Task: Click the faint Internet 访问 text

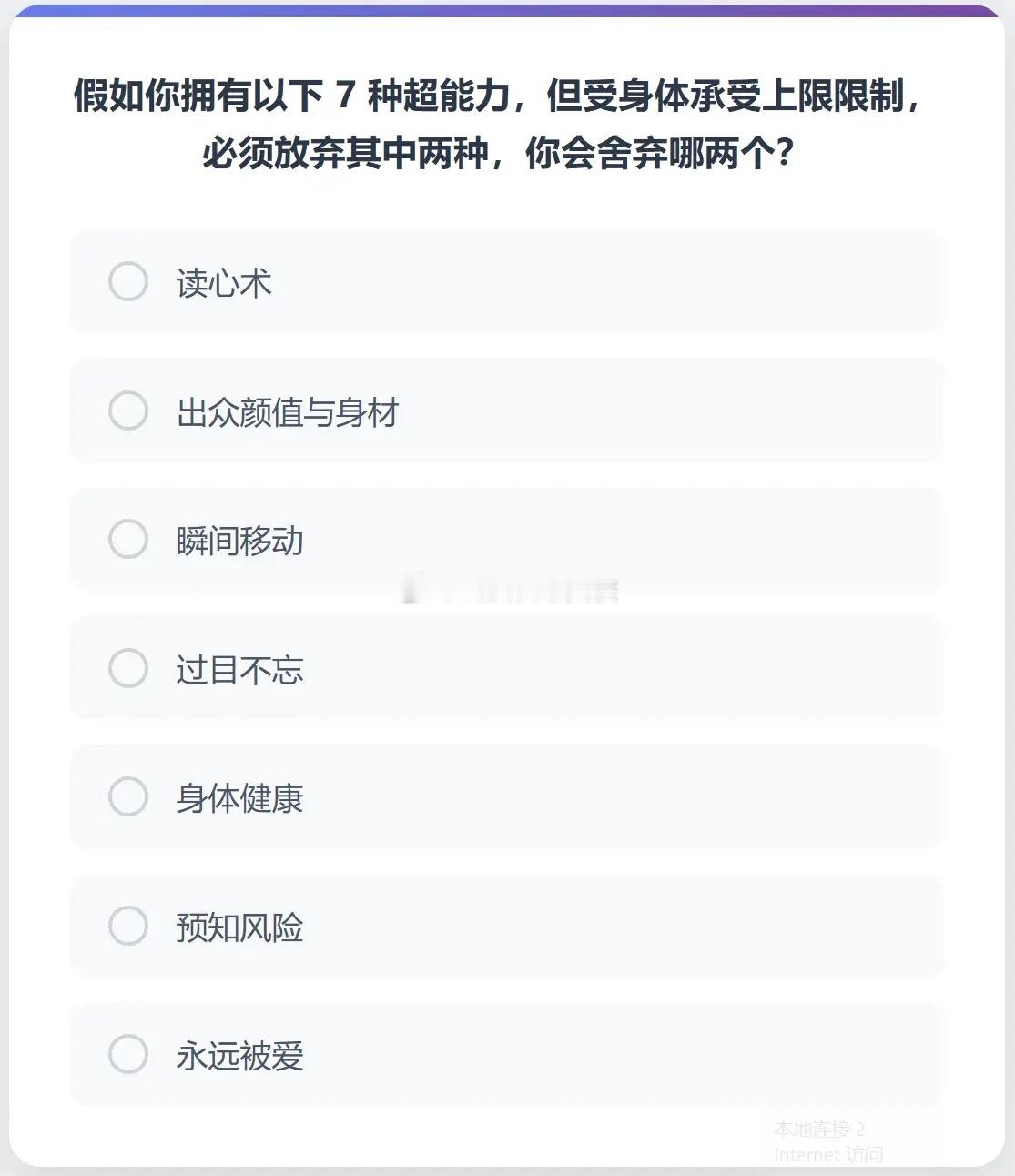Action: pyautogui.click(x=827, y=1155)
